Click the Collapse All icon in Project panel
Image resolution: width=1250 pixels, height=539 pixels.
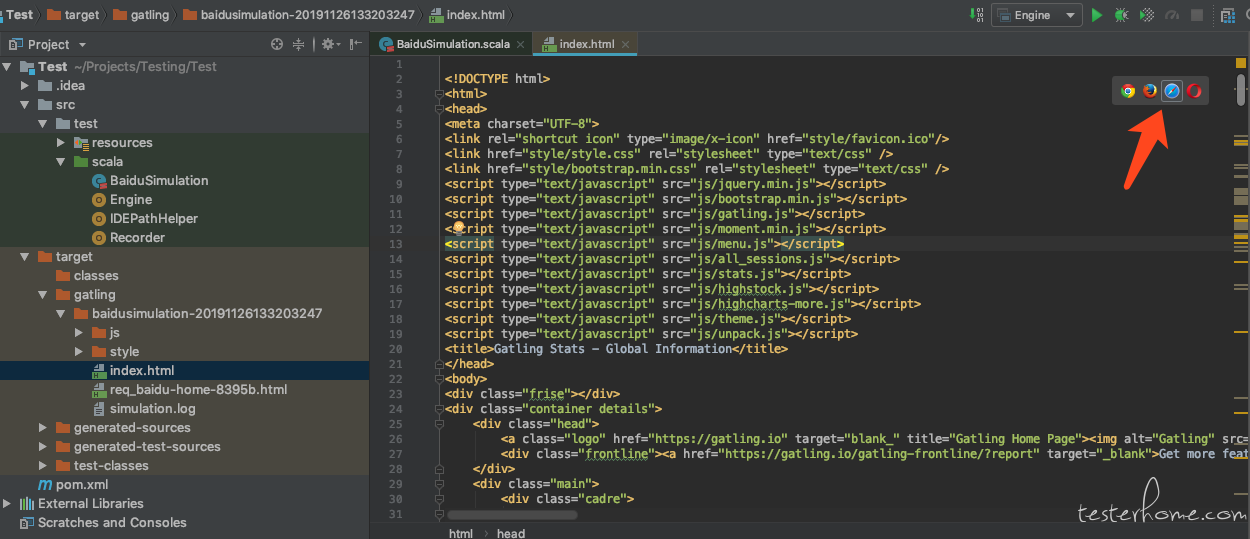click(298, 44)
